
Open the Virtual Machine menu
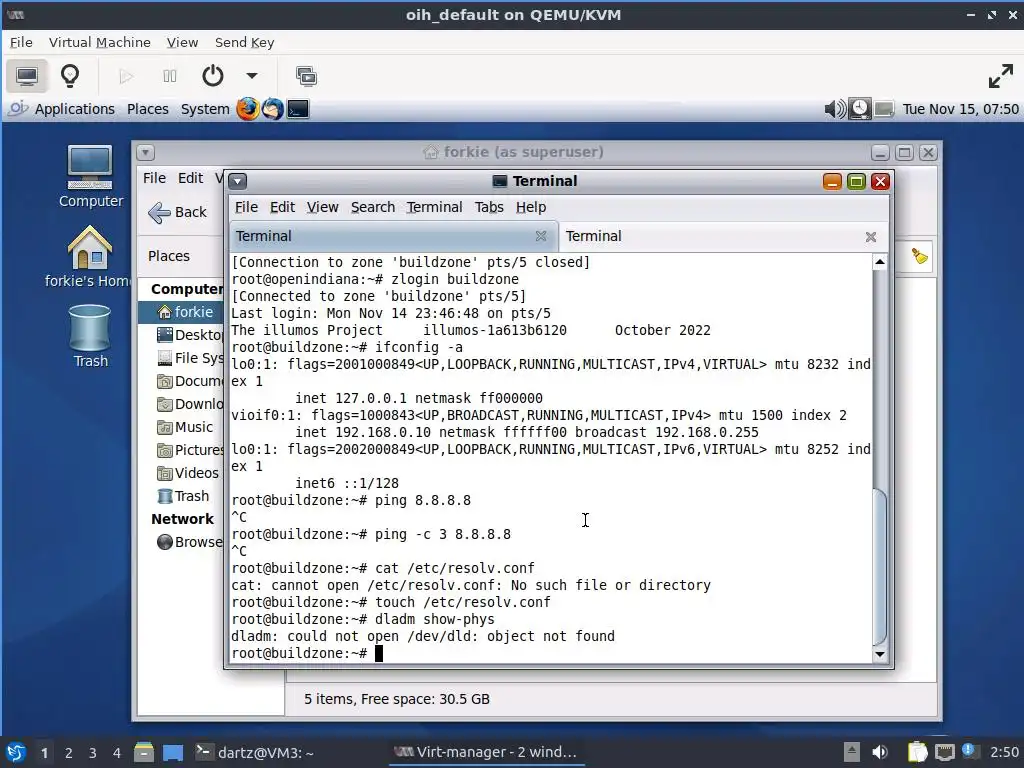click(x=99, y=42)
